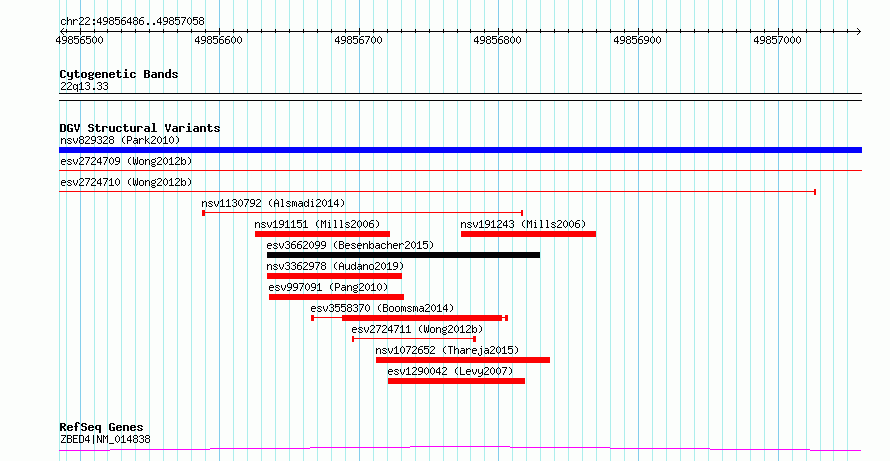Open the nsv191151 (Mills2006) label
This screenshot has height=461, width=890.
click(x=317, y=224)
